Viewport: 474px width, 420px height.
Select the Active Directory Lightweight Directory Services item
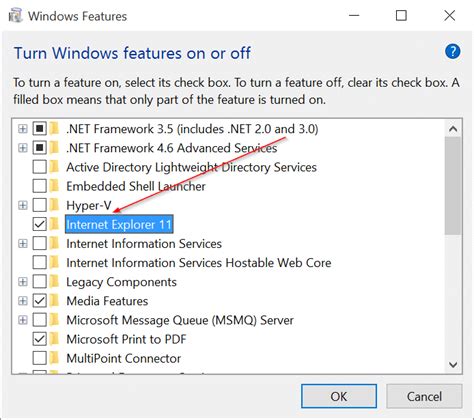pyautogui.click(x=191, y=167)
